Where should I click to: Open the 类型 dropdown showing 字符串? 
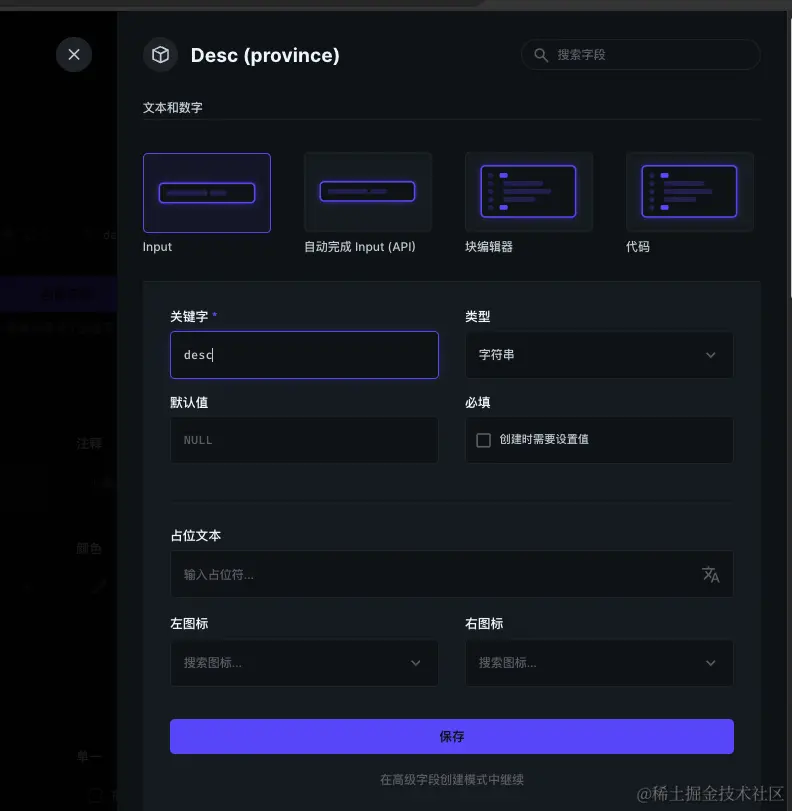599,355
